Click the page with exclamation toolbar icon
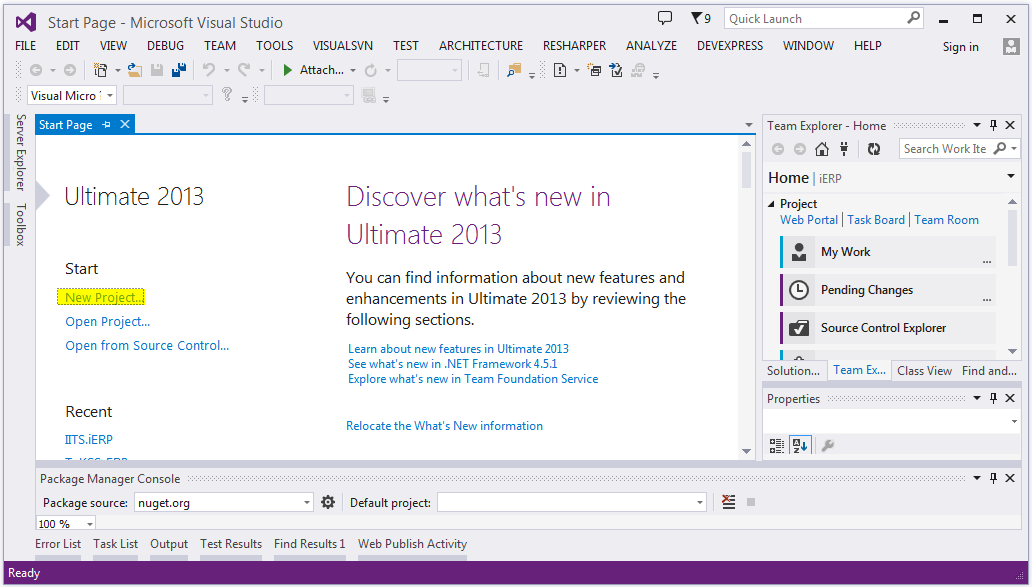Viewport: 1032px width, 587px height. pyautogui.click(x=559, y=70)
